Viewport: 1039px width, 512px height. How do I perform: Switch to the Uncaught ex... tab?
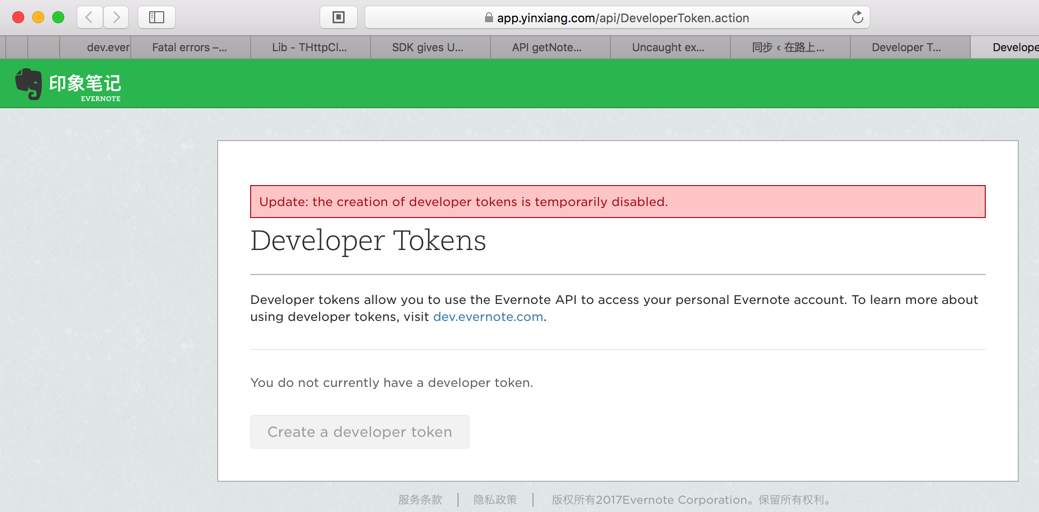pyautogui.click(x=670, y=48)
